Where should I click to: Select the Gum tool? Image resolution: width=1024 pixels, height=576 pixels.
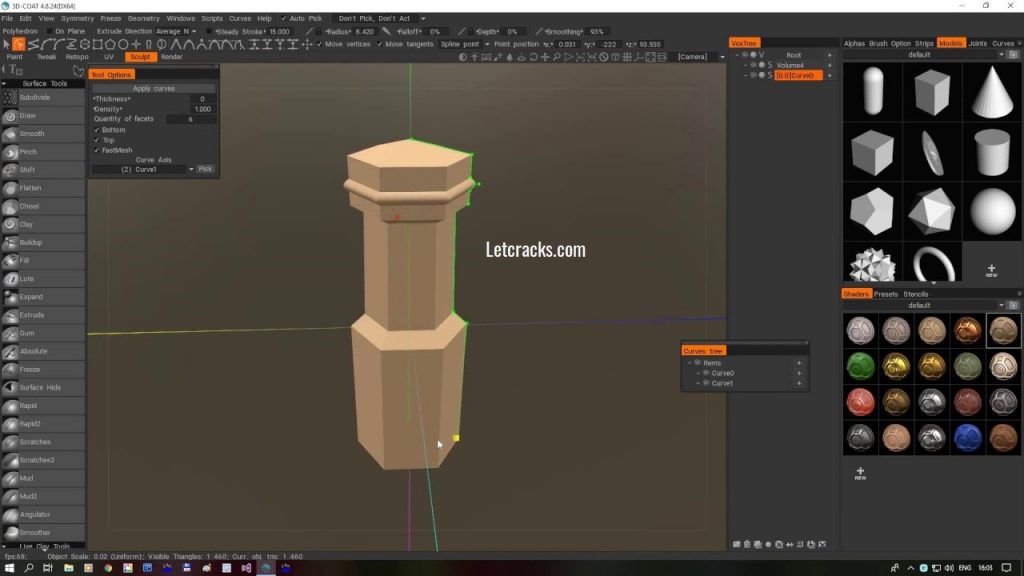43,333
